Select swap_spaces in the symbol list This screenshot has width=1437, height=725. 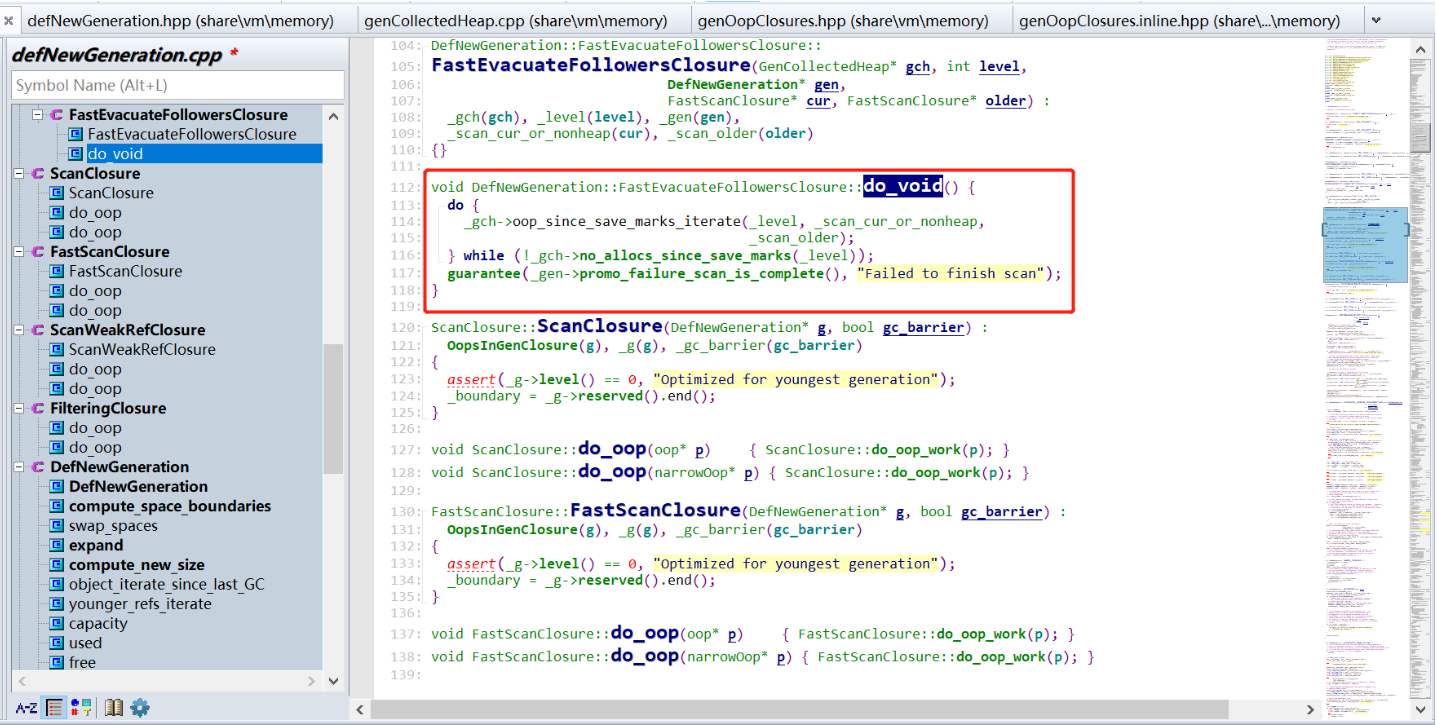[113, 526]
